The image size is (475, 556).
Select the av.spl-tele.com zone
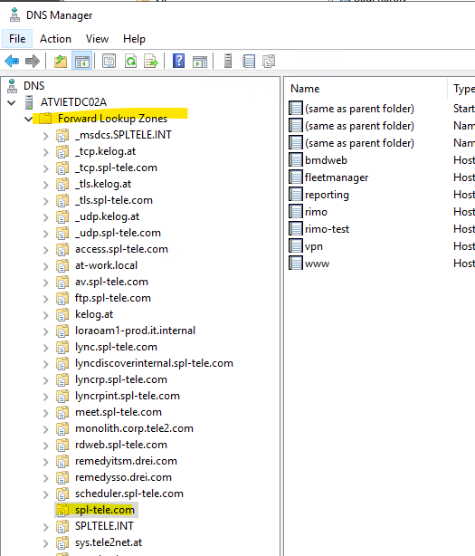tap(111, 282)
